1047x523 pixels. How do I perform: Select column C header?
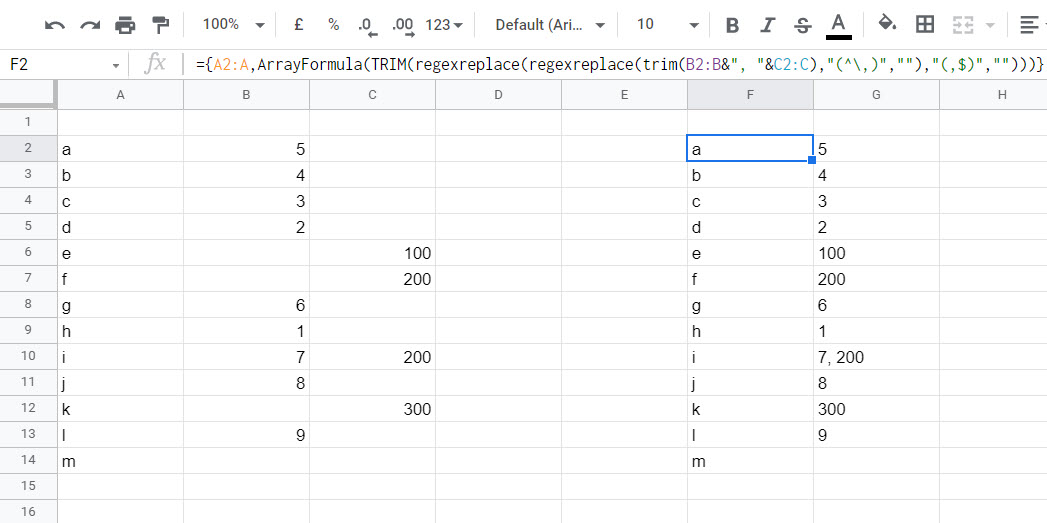(373, 95)
